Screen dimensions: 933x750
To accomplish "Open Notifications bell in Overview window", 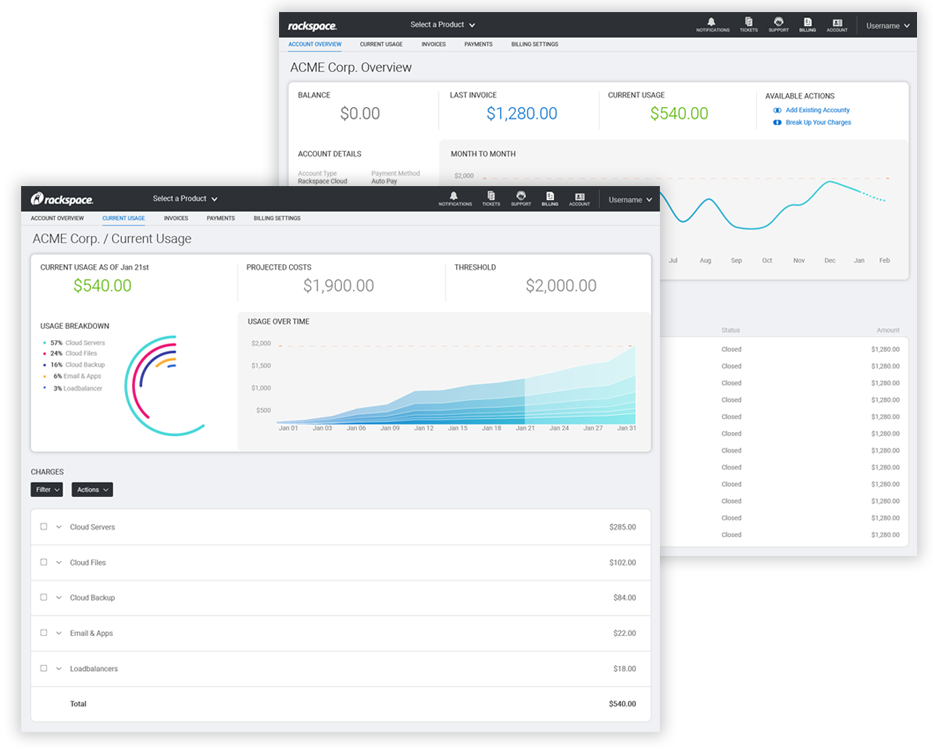I will pyautogui.click(x=712, y=24).
